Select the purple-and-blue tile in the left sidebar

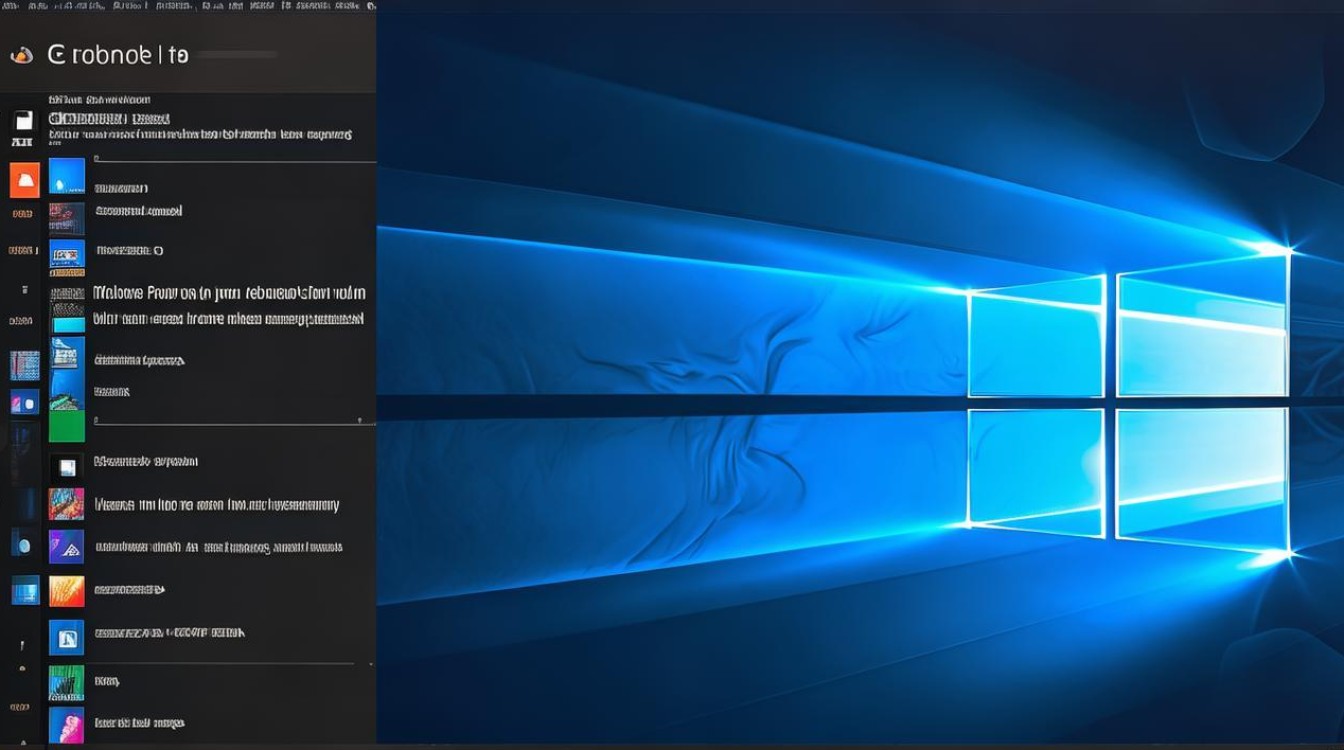tap(24, 402)
